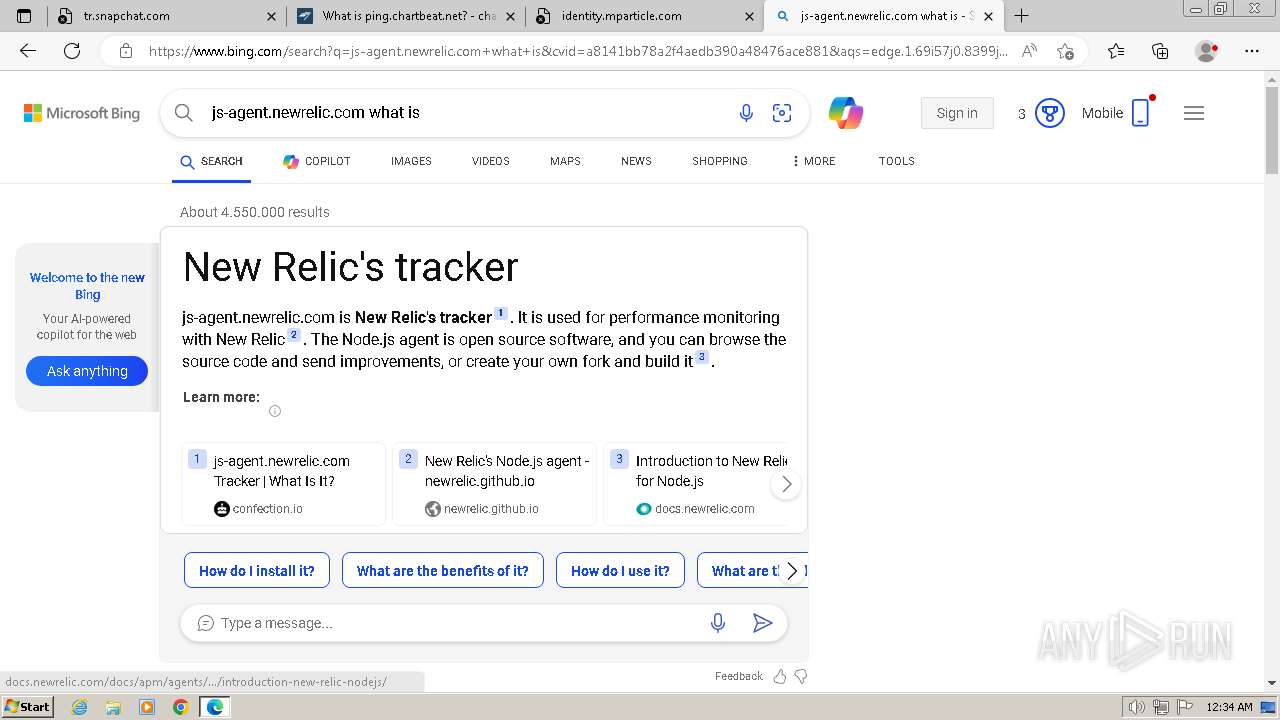Click citation superscript 2

294,335
